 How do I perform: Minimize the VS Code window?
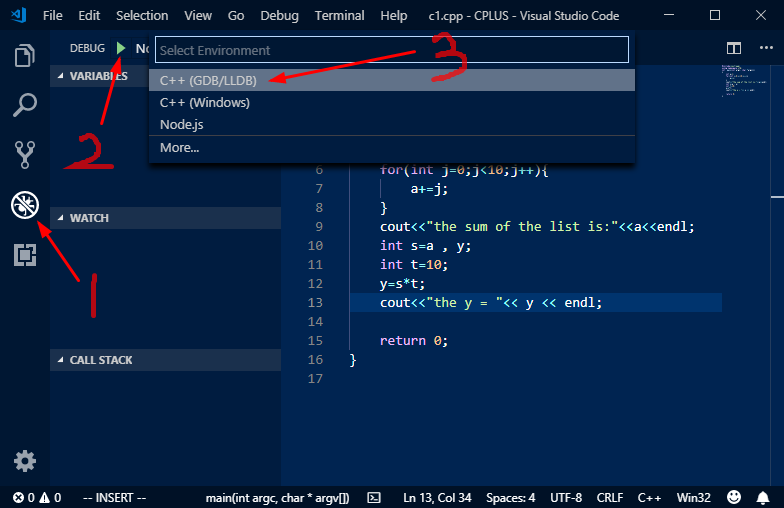pos(668,16)
